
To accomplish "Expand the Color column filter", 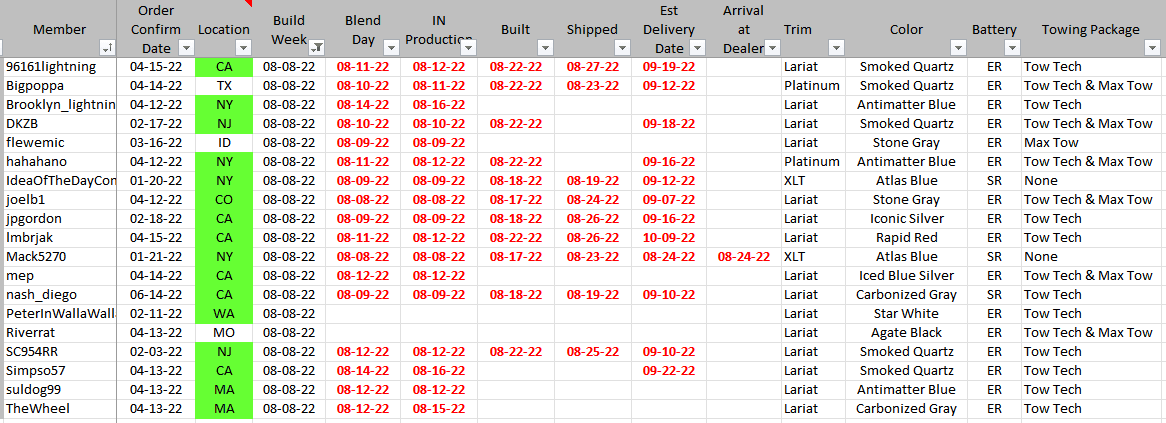I will pyautogui.click(x=957, y=48).
